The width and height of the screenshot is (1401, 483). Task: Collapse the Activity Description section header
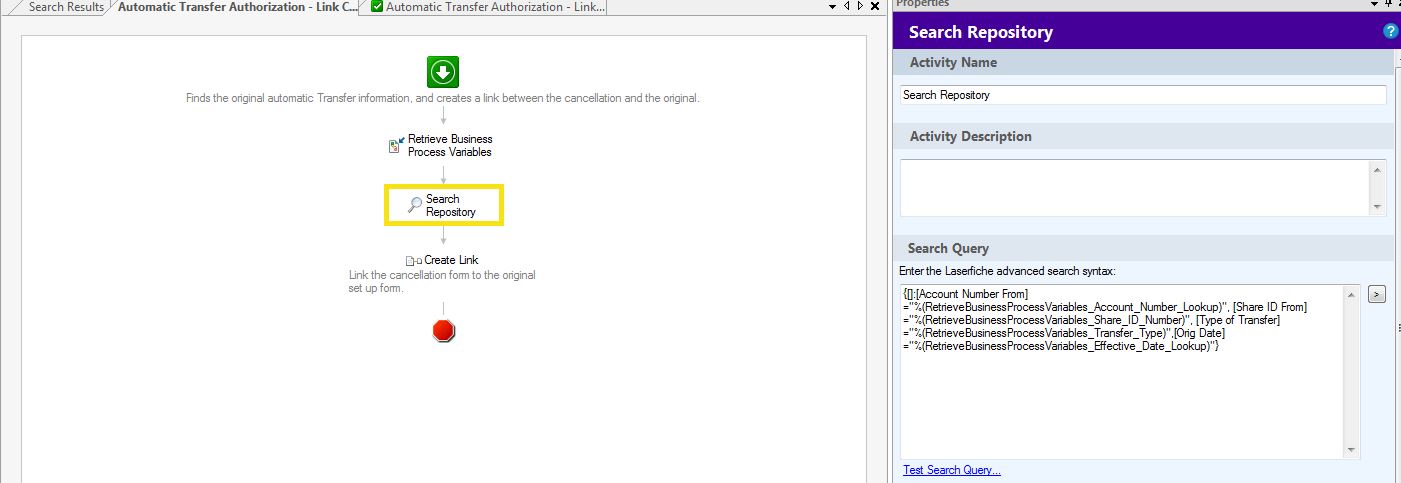[x=1143, y=136]
